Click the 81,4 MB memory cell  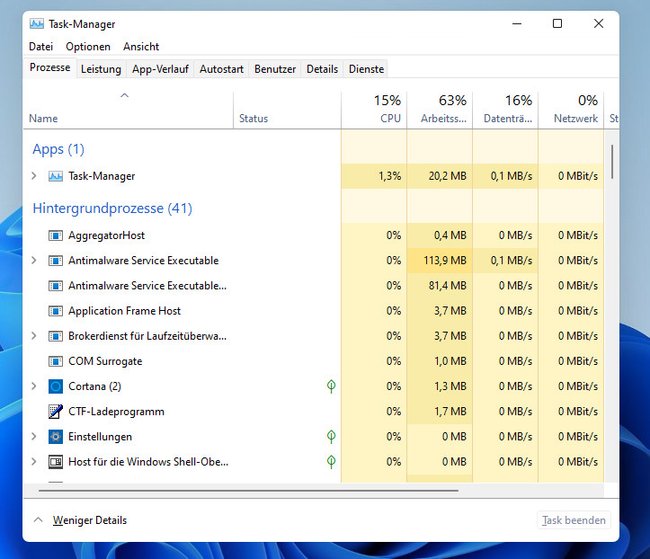[x=440, y=286]
